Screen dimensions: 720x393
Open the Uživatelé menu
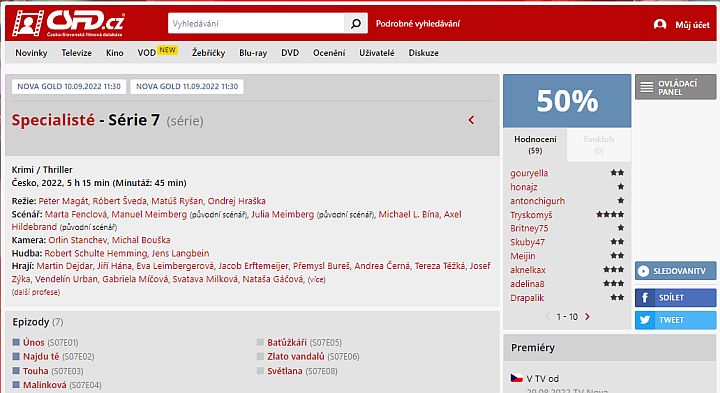coord(377,53)
